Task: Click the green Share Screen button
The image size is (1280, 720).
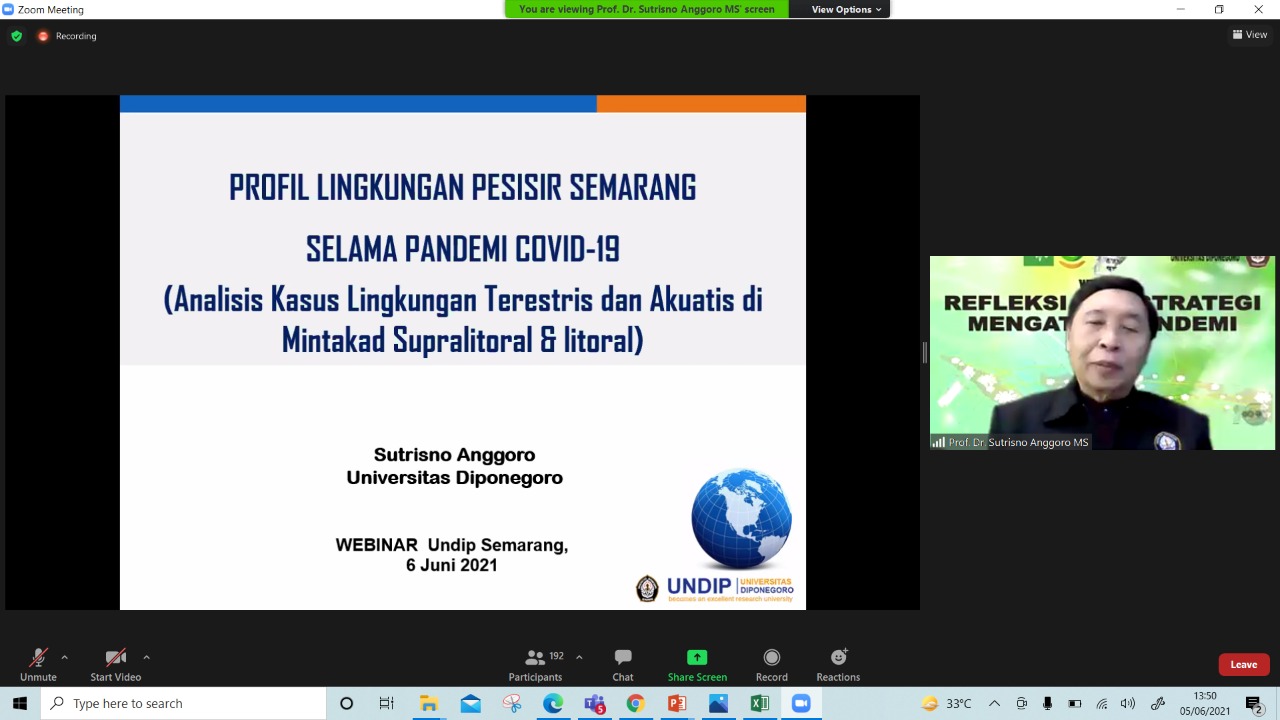Action: coord(697,664)
